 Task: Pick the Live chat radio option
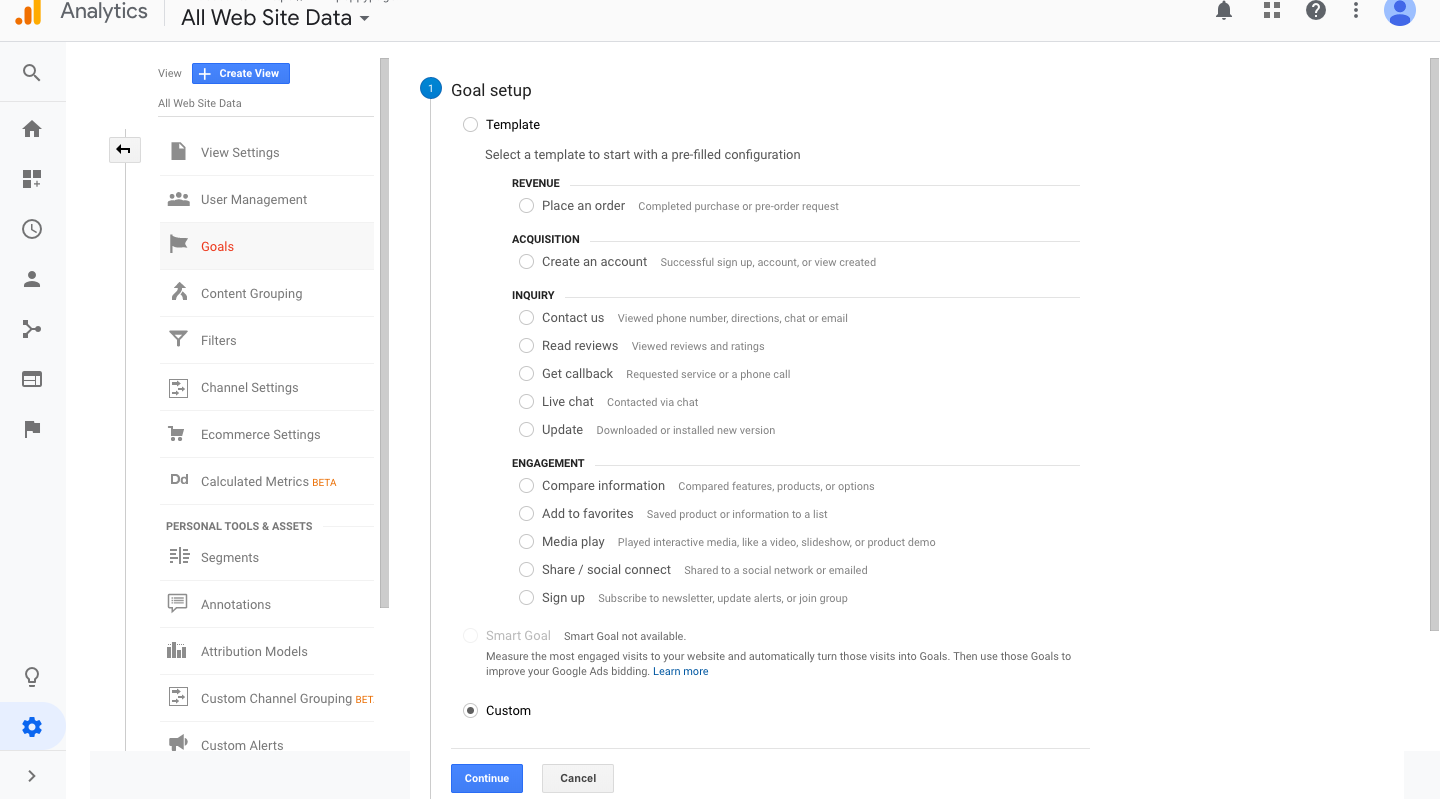click(x=526, y=402)
